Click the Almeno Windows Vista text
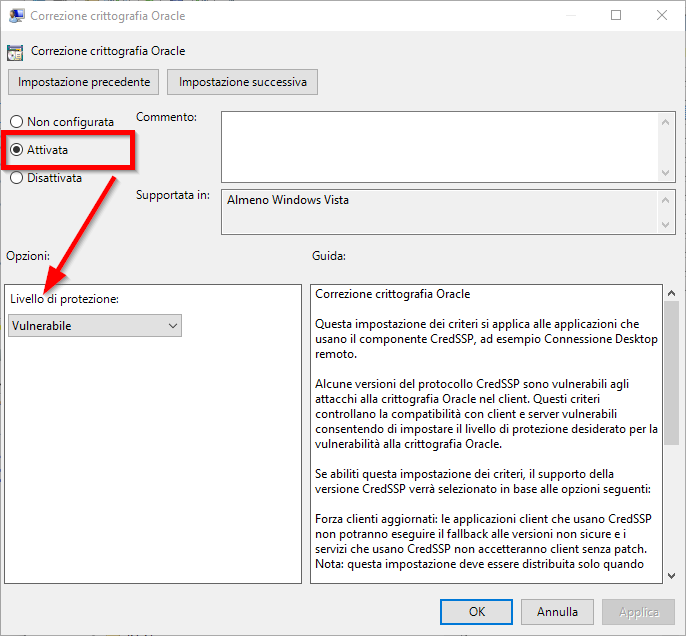The width and height of the screenshot is (686, 636). click(x=288, y=200)
